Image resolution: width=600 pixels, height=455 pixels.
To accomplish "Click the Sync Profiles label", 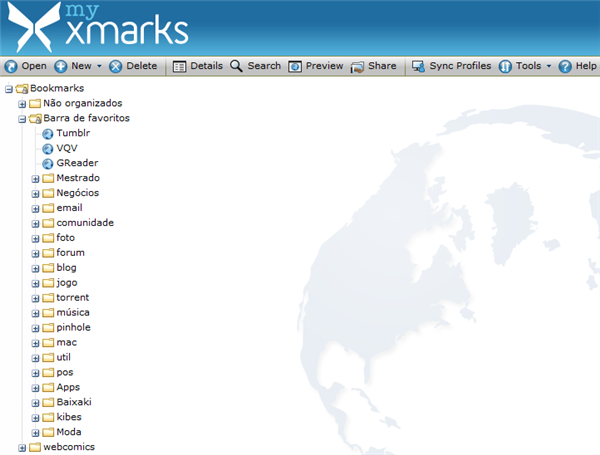I will pos(460,66).
